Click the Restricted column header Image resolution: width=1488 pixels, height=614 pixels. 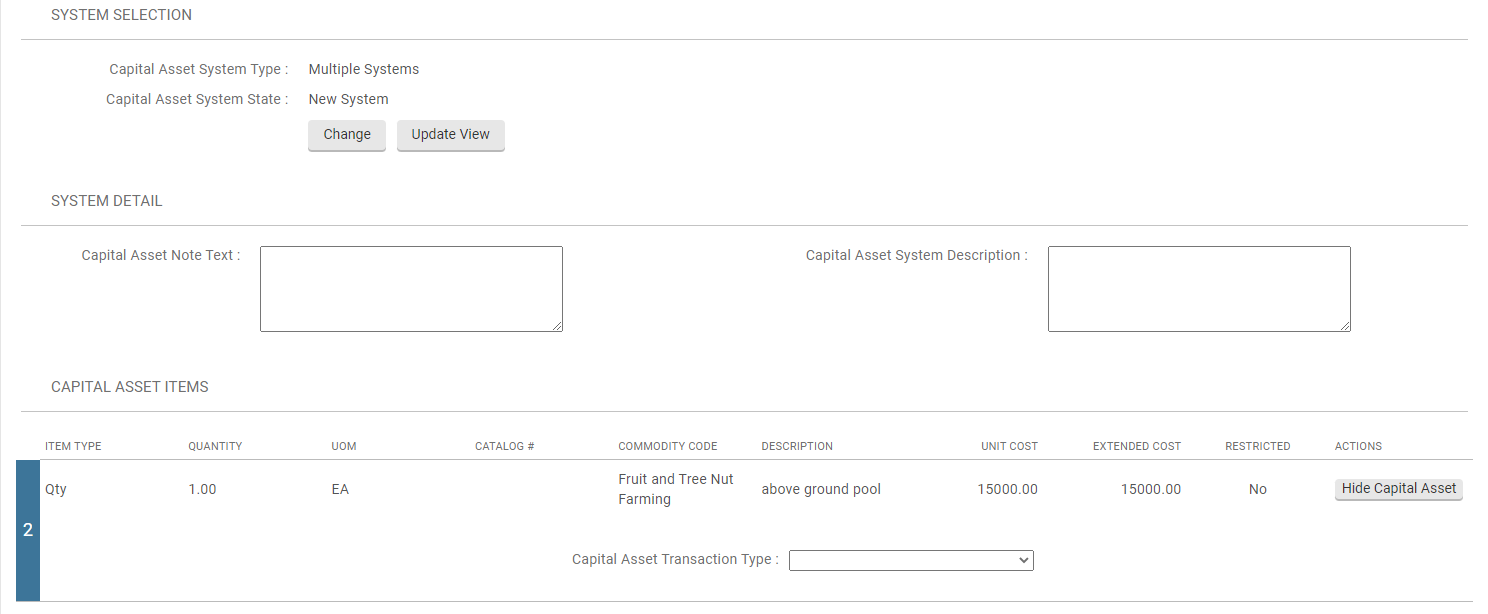point(1257,446)
